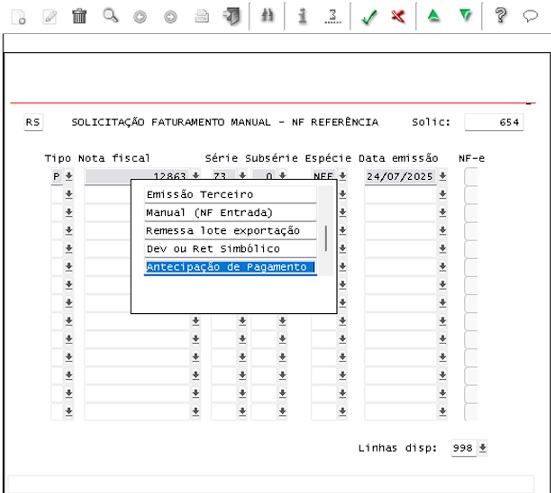This screenshot has width=551, height=493.
Task: Click the numbered '3' toolbar icon
Action: [333, 16]
